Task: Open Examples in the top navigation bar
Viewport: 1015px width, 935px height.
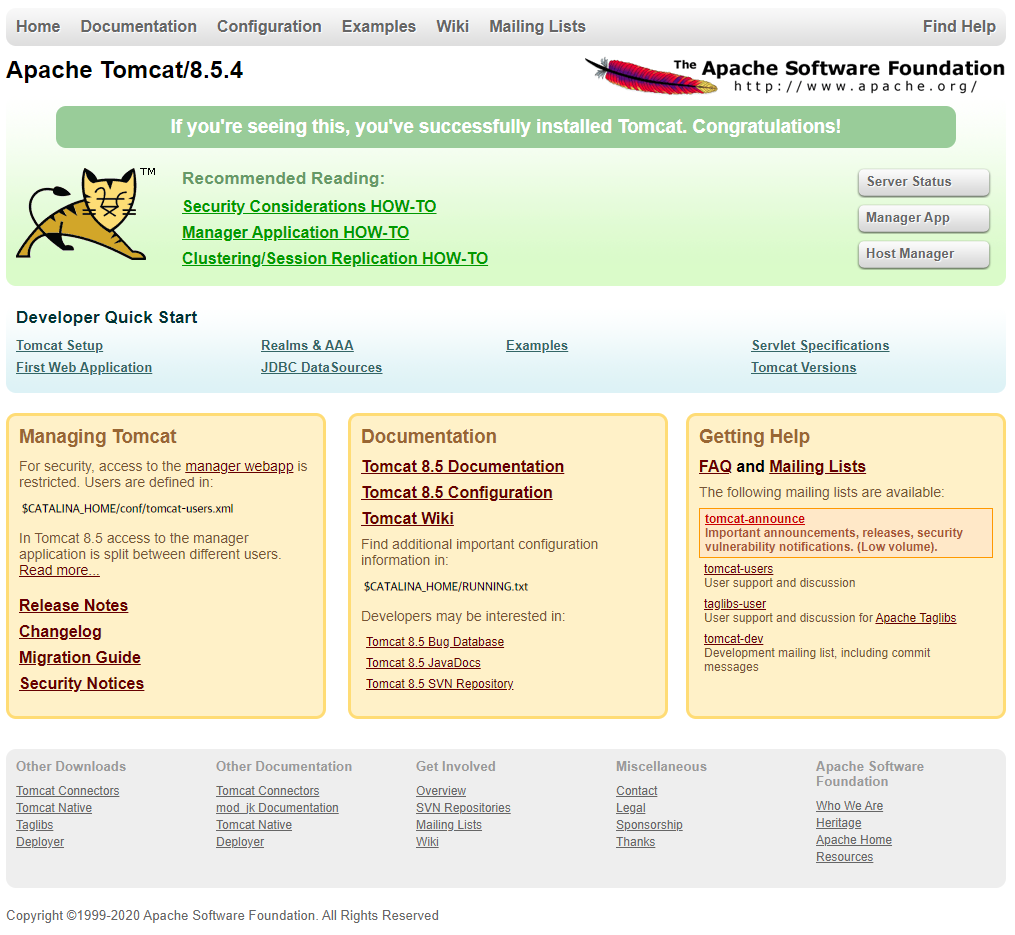Action: (379, 27)
